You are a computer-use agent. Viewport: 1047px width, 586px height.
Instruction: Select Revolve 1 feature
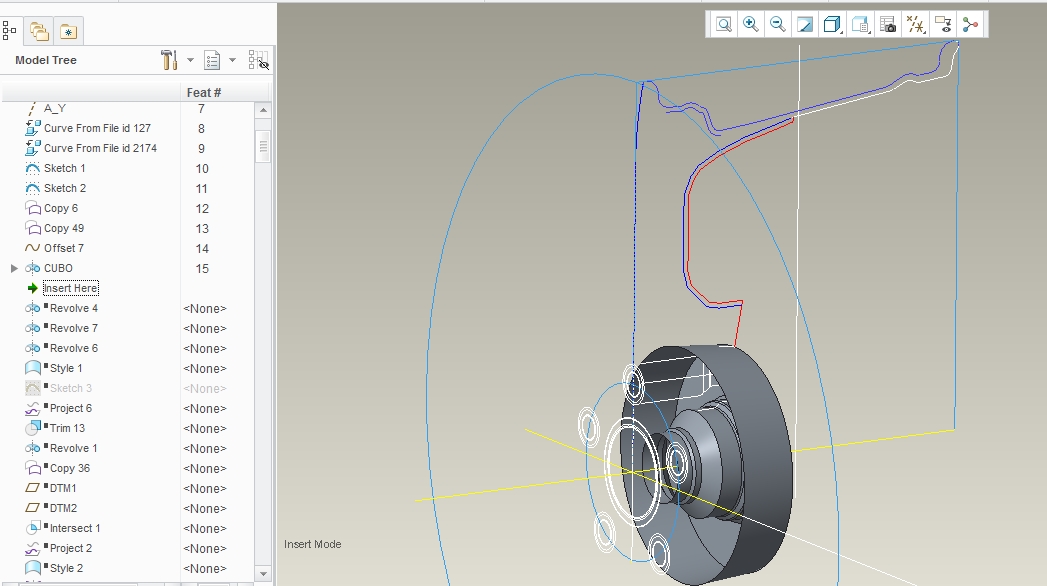73,449
